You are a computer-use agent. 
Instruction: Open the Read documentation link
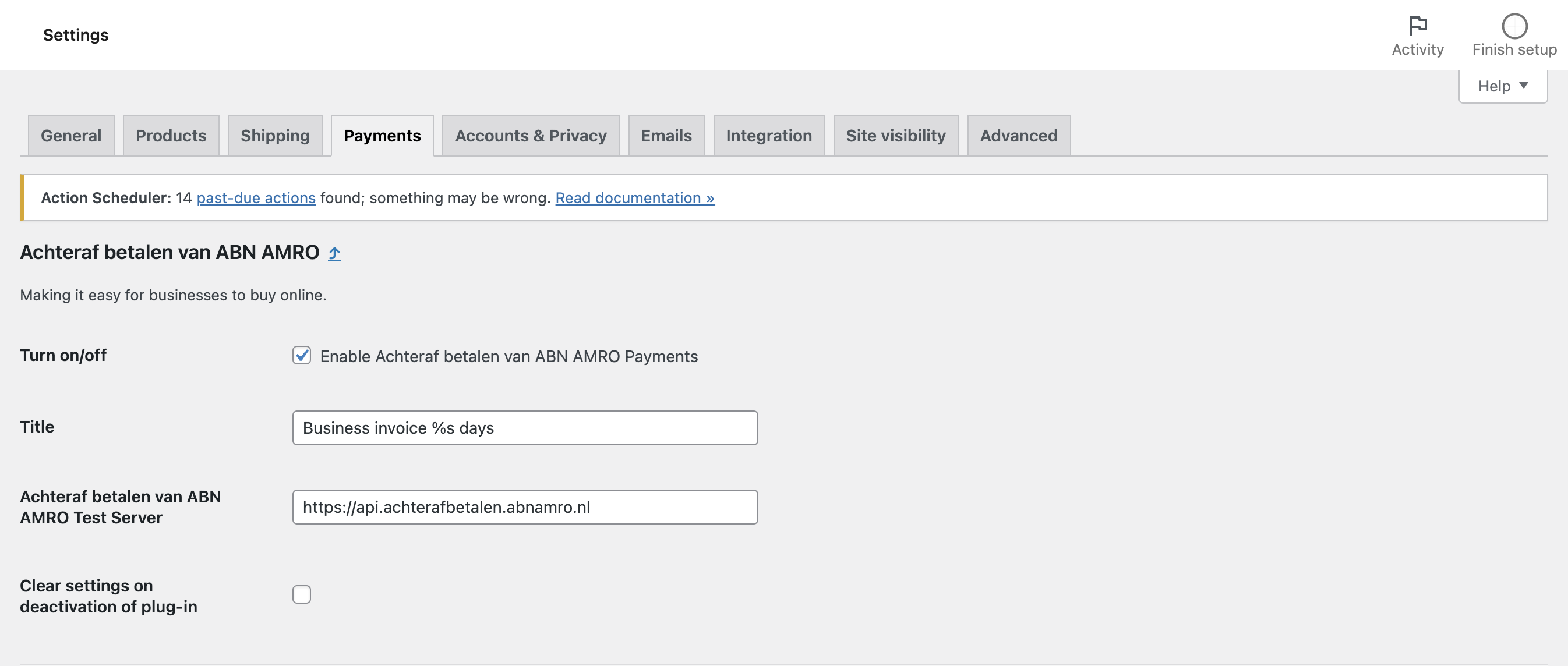tap(635, 198)
